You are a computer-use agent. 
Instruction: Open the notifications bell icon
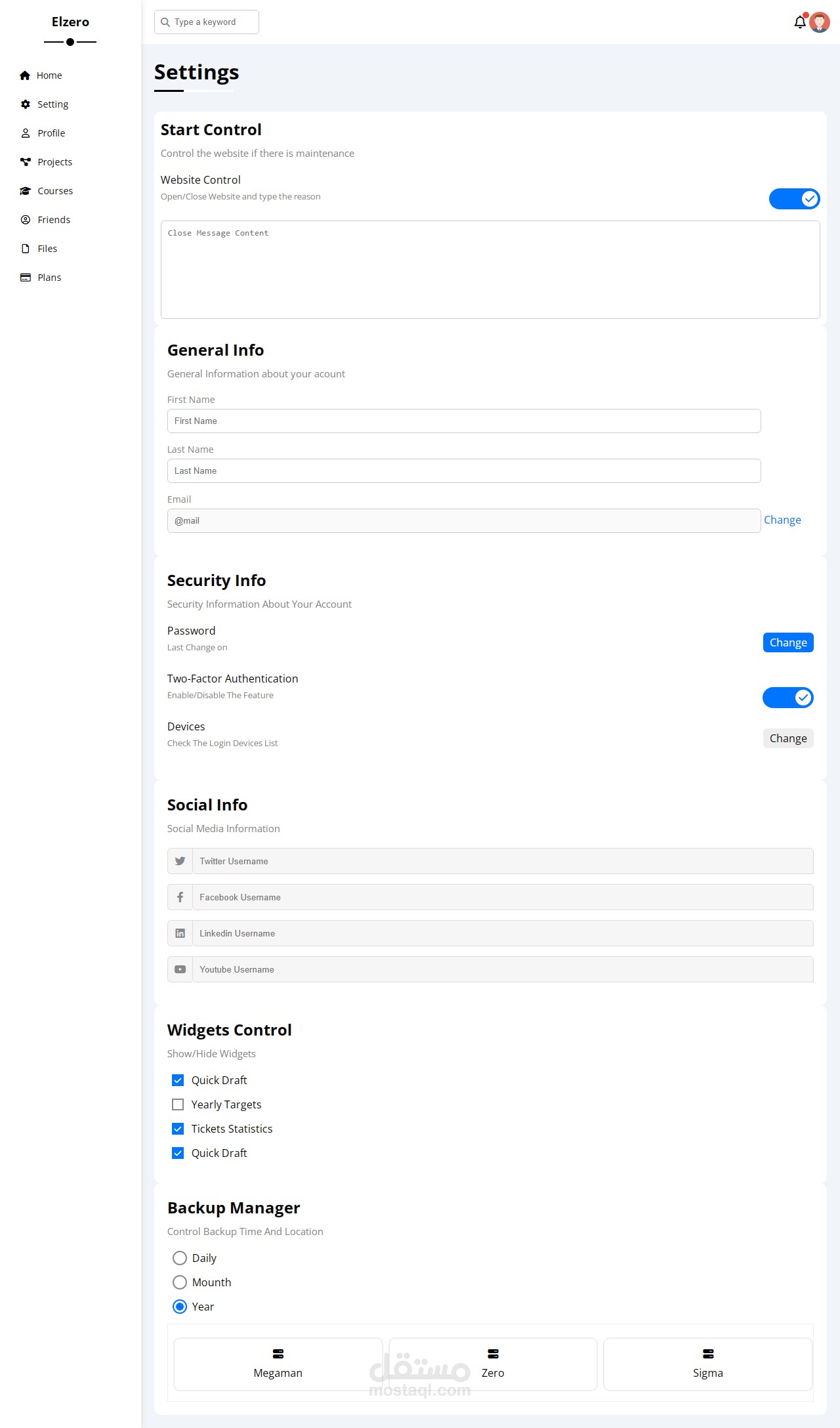[x=800, y=22]
